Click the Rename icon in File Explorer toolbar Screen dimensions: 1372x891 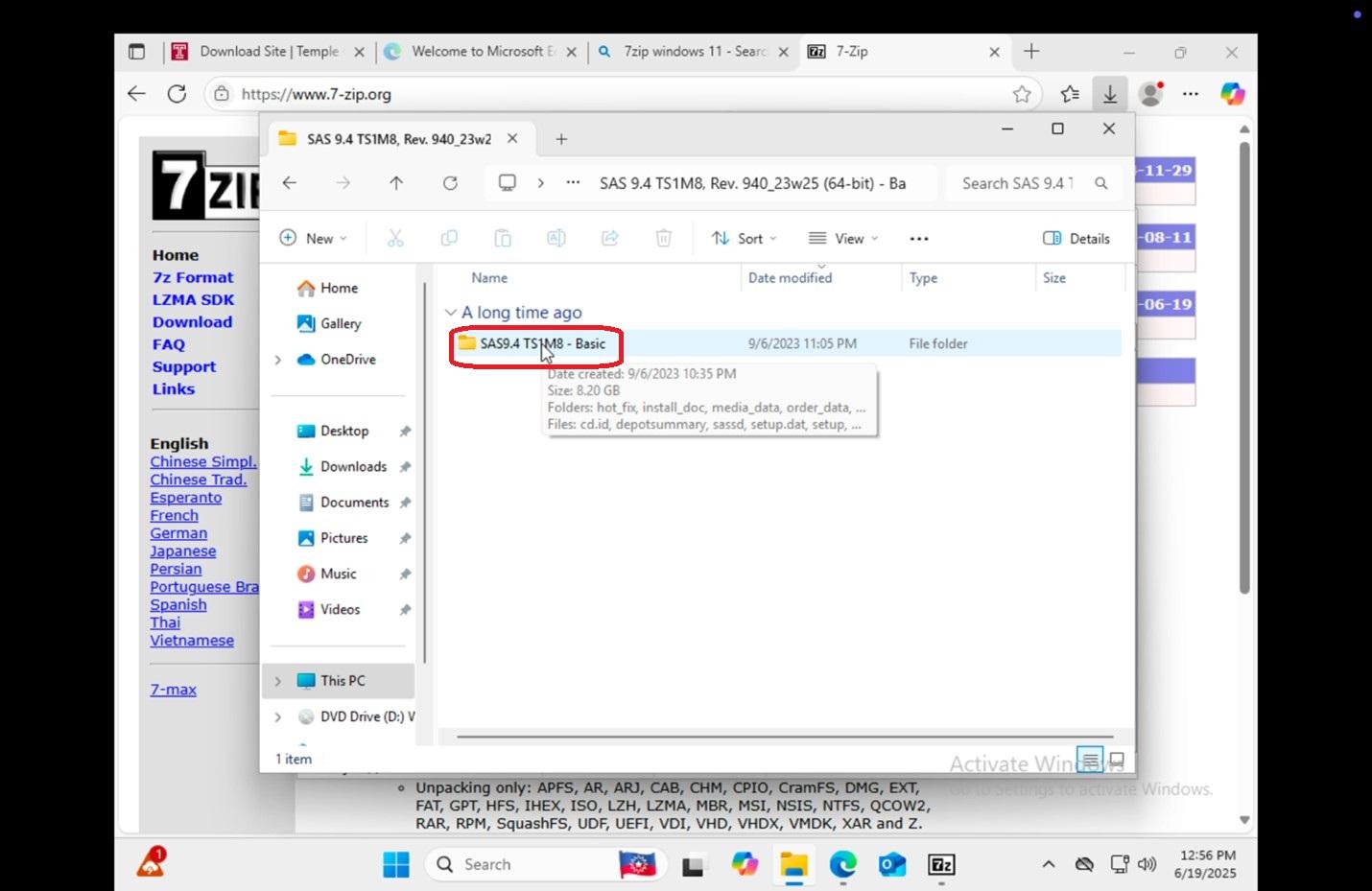(x=556, y=239)
